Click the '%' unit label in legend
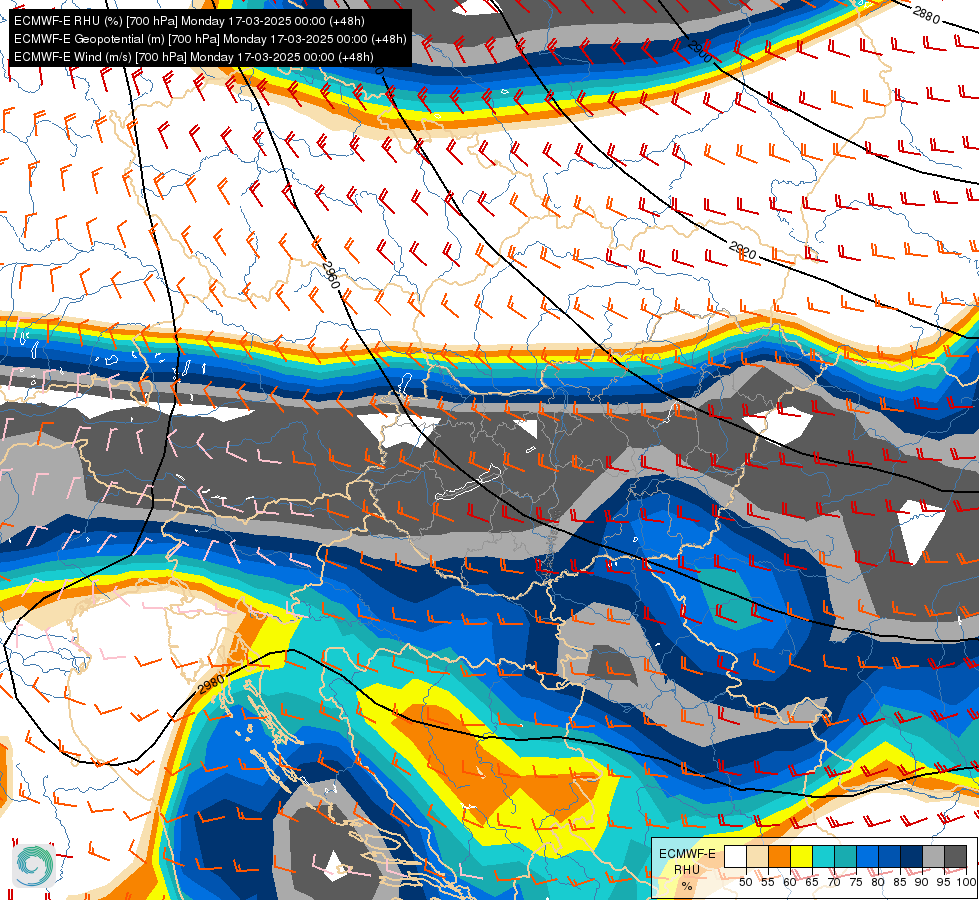Image resolution: width=979 pixels, height=900 pixels. coord(687,886)
